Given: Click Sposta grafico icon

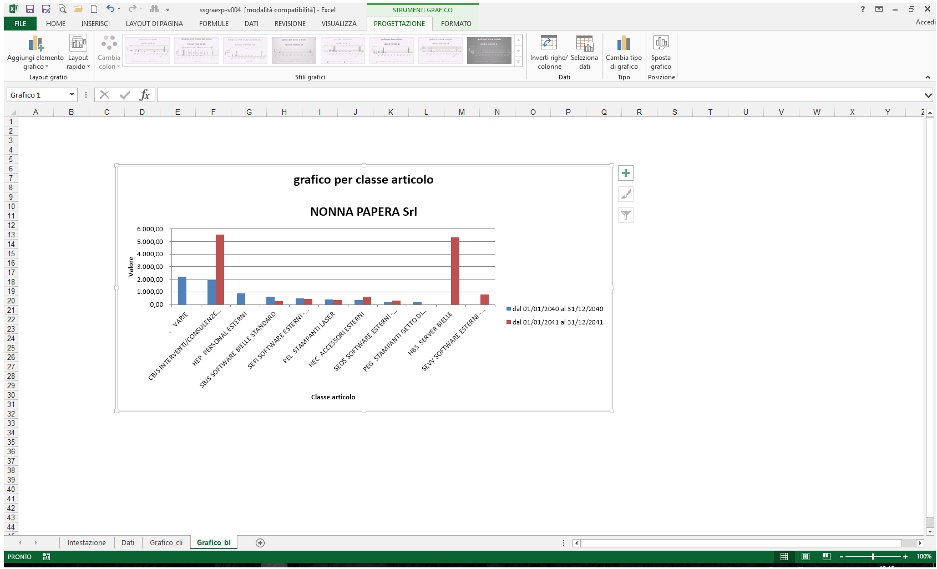Looking at the screenshot, I should click(x=661, y=53).
